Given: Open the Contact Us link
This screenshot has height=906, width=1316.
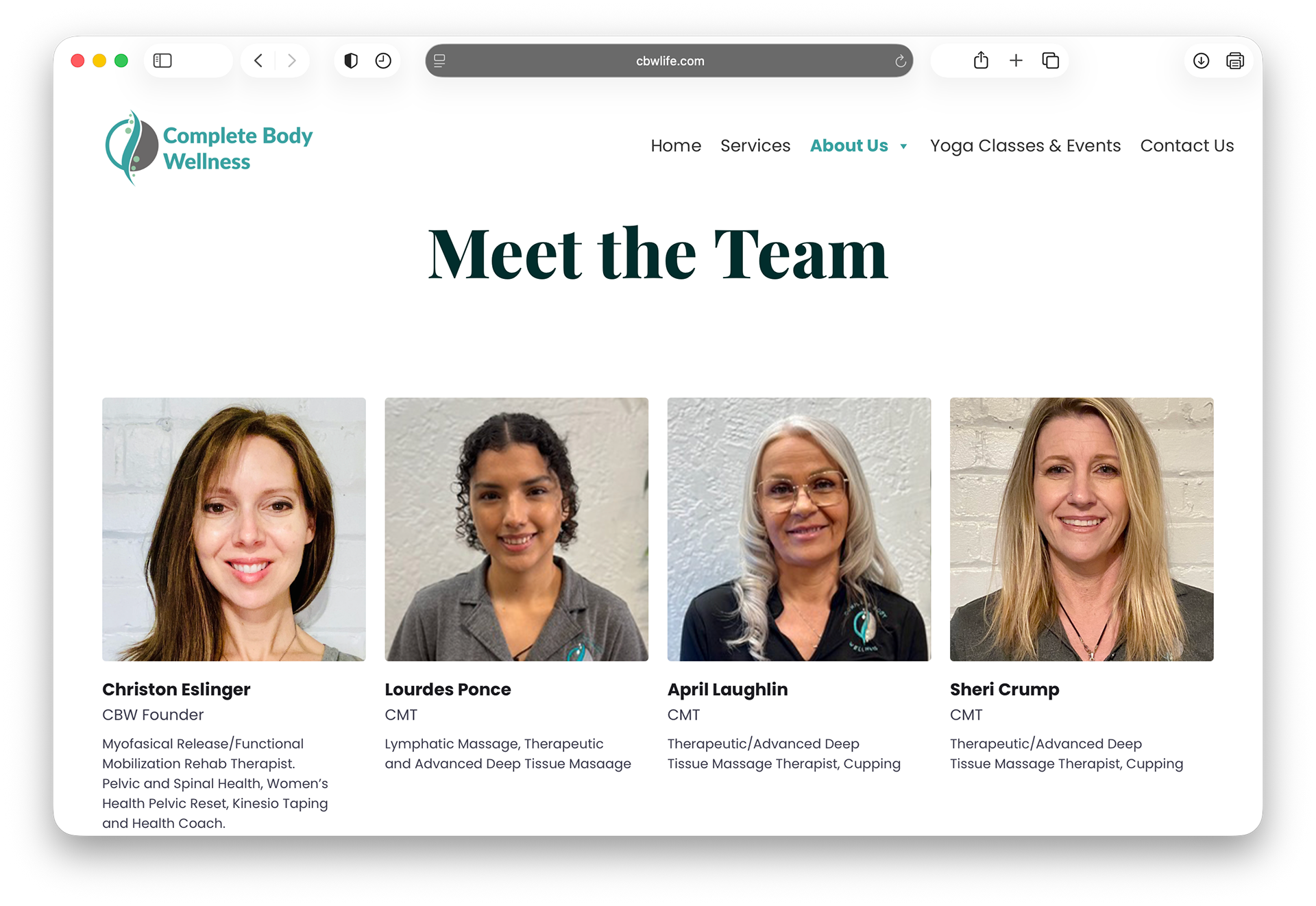Looking at the screenshot, I should tap(1187, 146).
